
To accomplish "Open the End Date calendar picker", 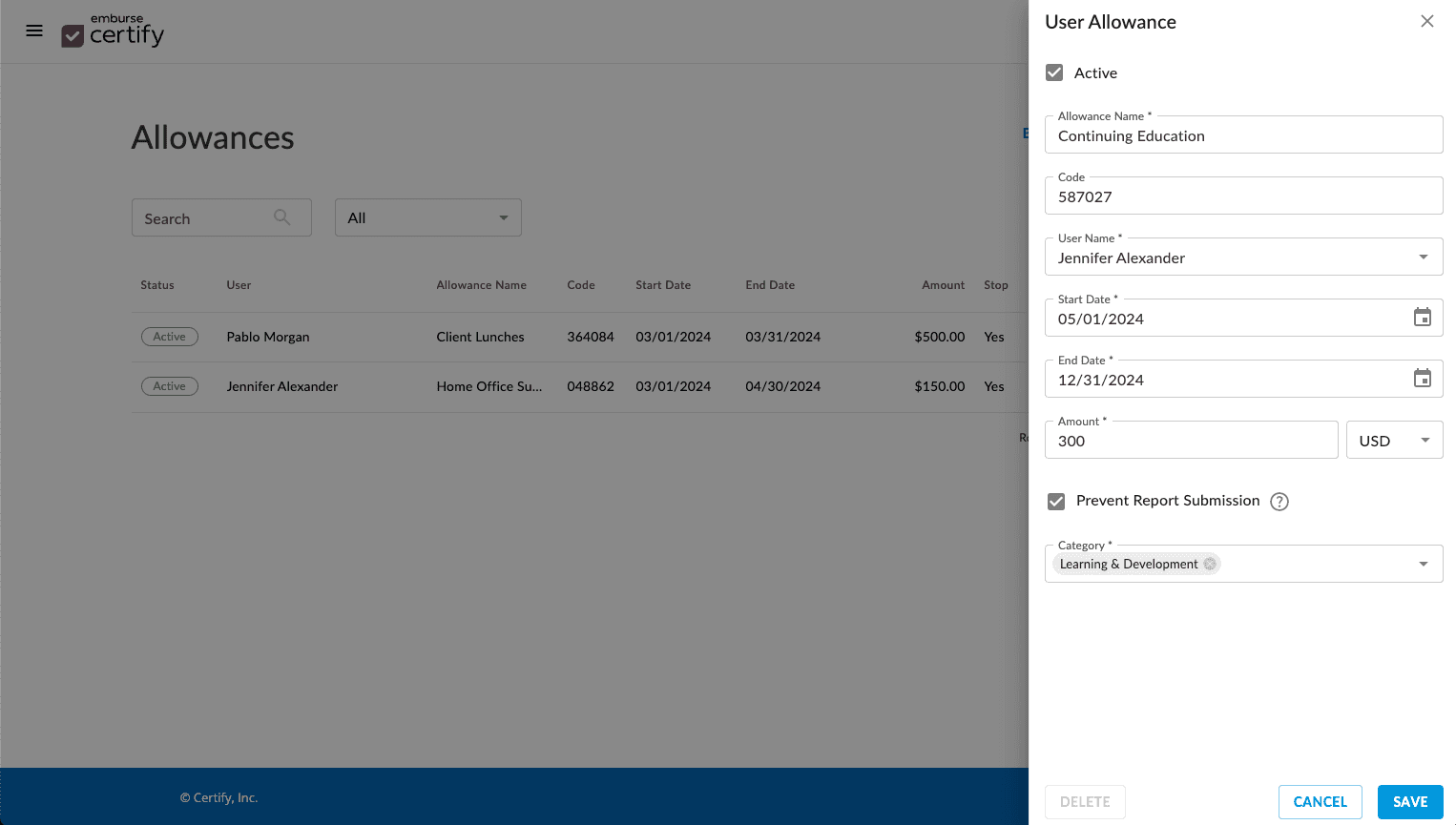I will click(x=1422, y=379).
